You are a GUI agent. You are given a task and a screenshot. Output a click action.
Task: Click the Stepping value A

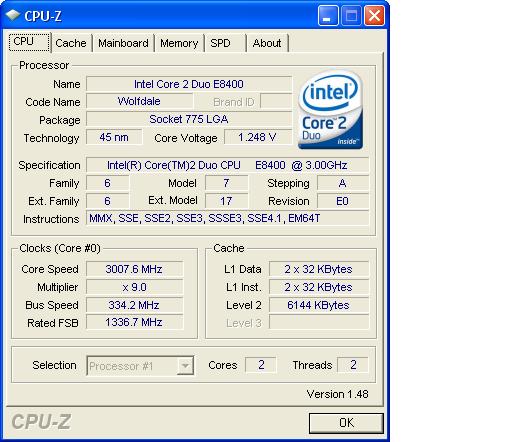[343, 183]
